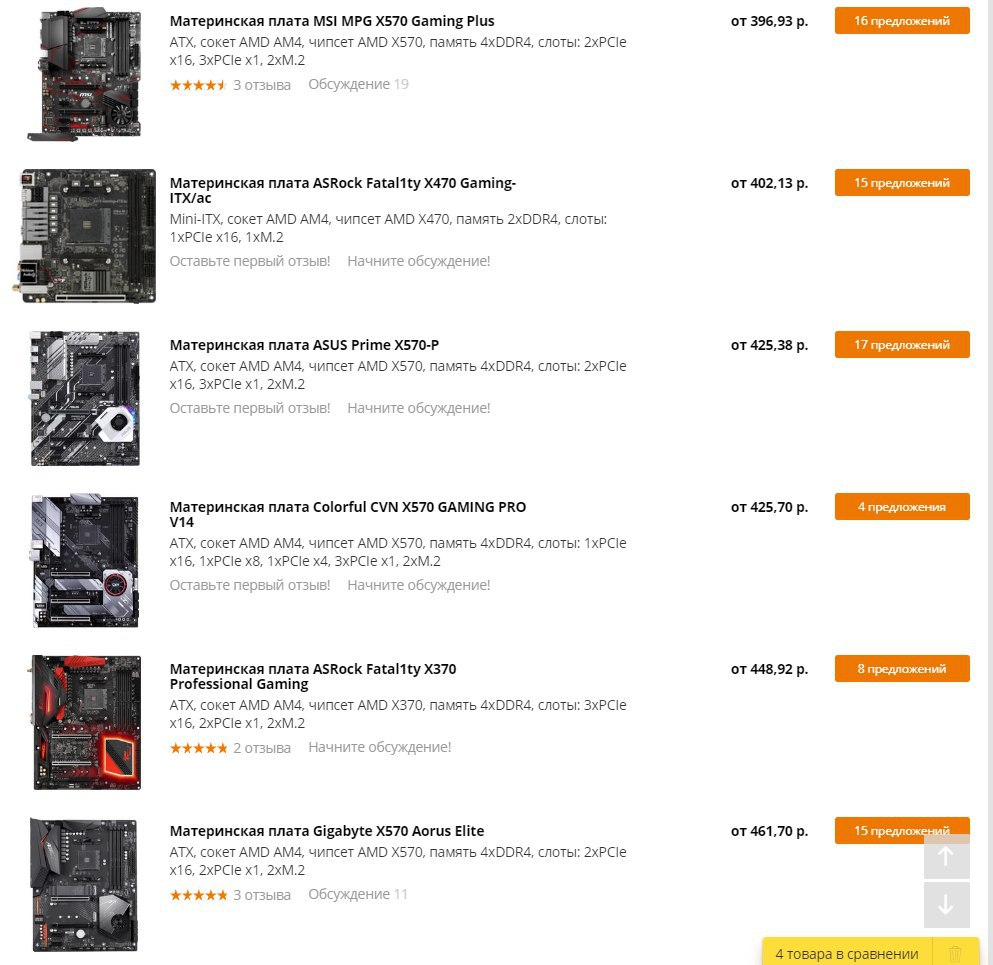Click 'Оставьте первый отзыв!' for ASUS Prime
Viewport: 993px width, 965px height.
[250, 408]
